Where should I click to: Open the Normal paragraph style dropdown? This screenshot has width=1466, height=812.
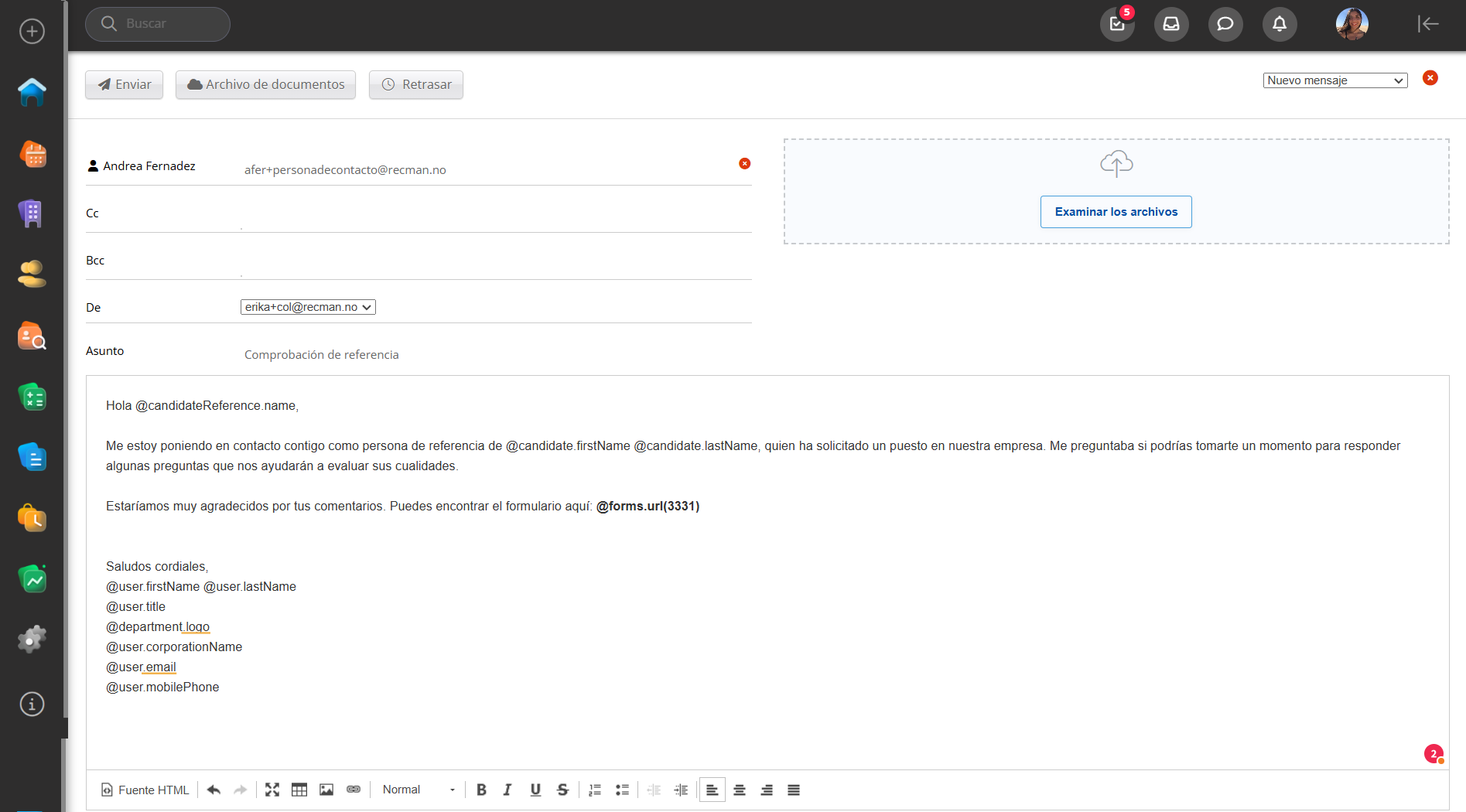pos(419,790)
